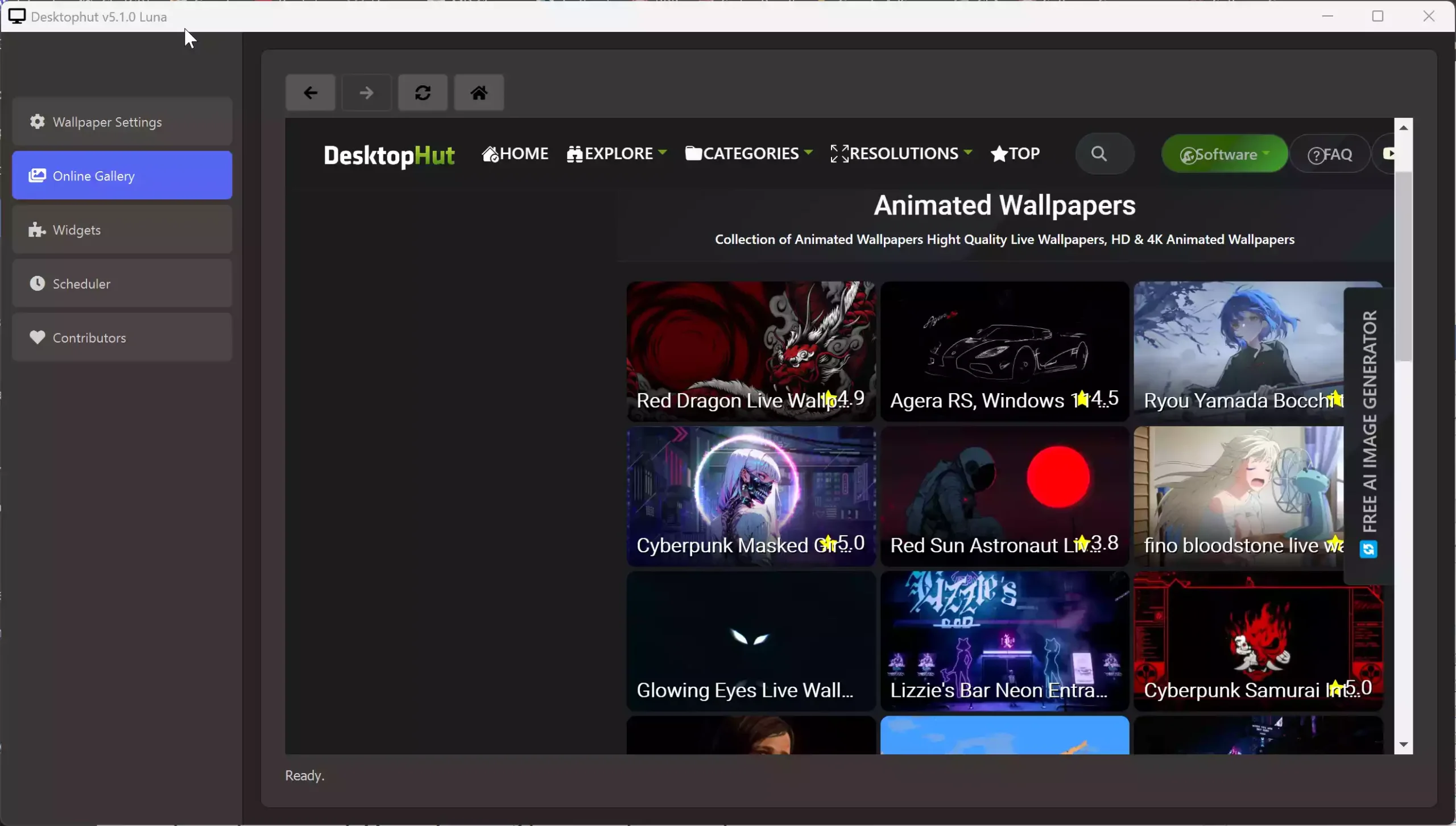Viewport: 1456px width, 826px height.
Task: Click the home icon in the toolbar
Action: pos(478,93)
